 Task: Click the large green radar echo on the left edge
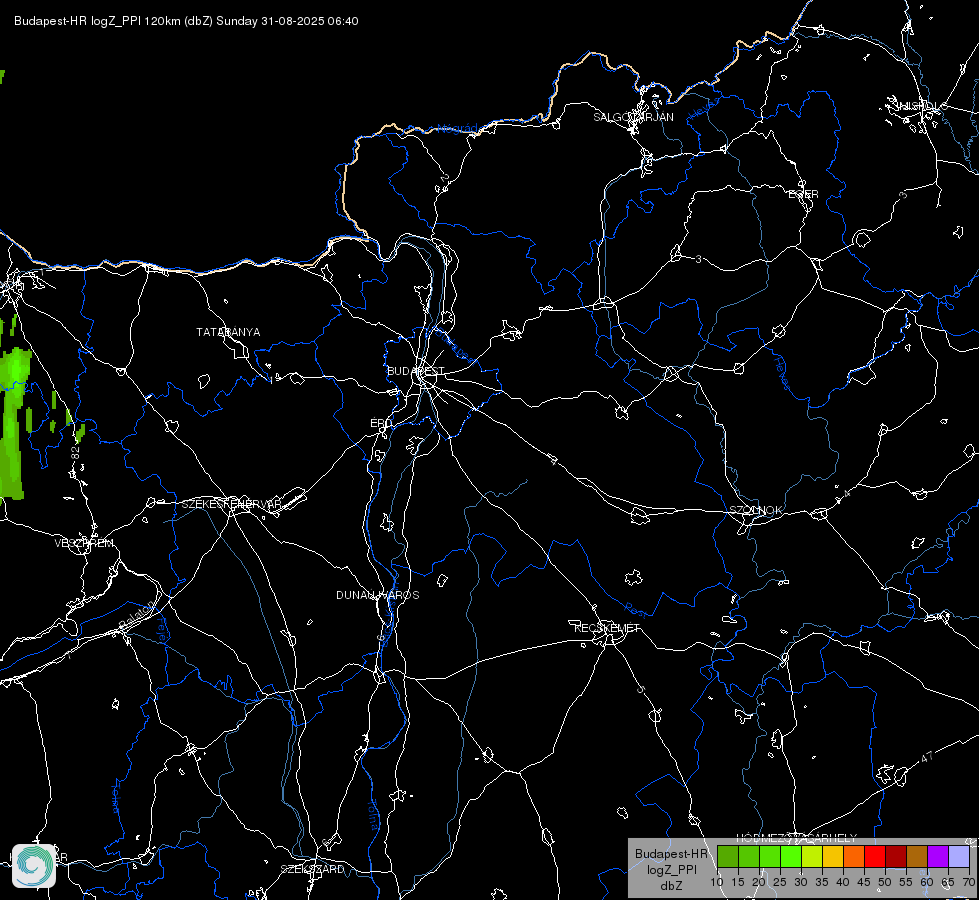tap(14, 425)
